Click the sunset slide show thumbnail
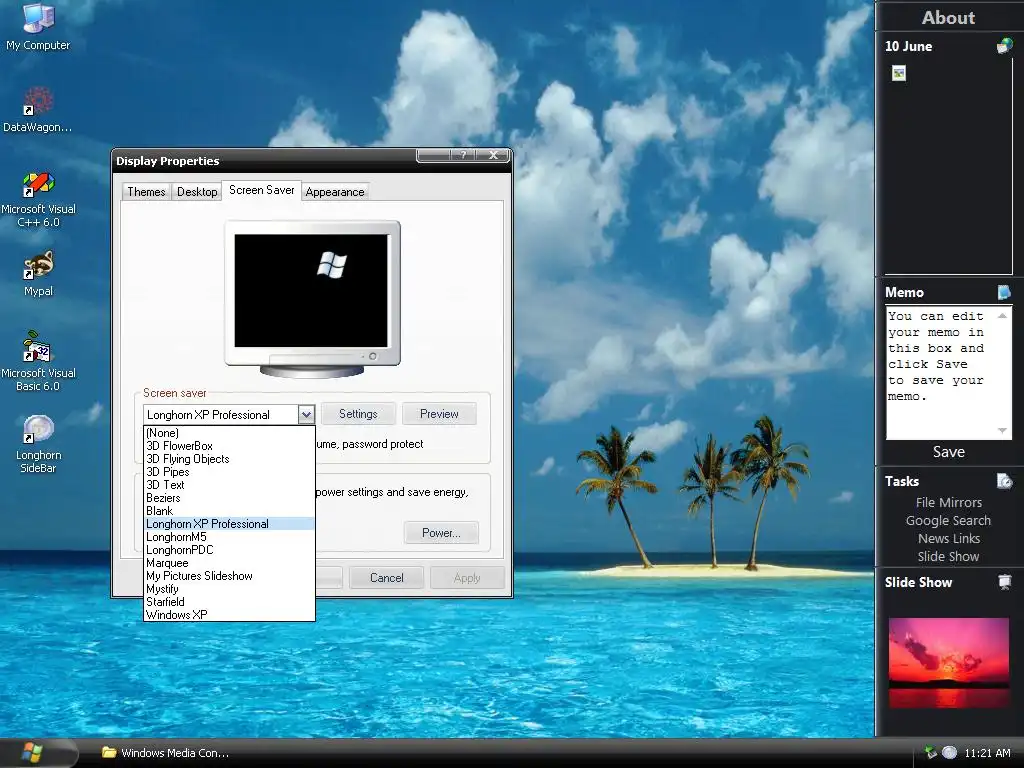The height and width of the screenshot is (768, 1024). 948,663
